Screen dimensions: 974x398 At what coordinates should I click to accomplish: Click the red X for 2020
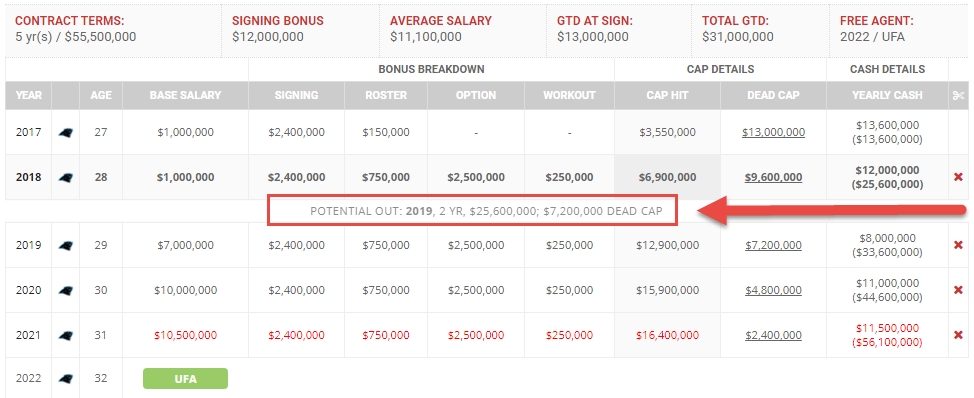958,290
